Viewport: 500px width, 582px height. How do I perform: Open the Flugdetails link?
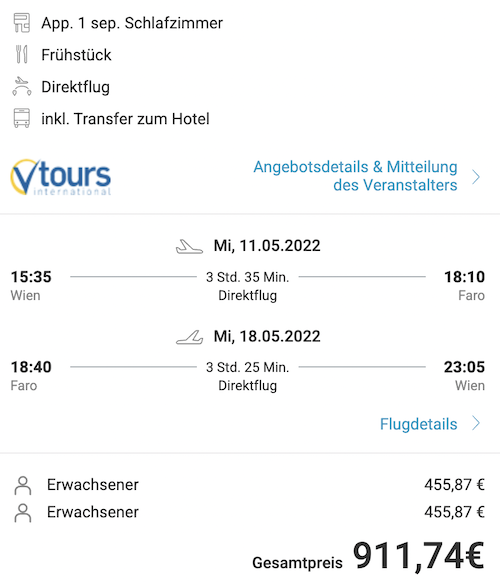[418, 424]
